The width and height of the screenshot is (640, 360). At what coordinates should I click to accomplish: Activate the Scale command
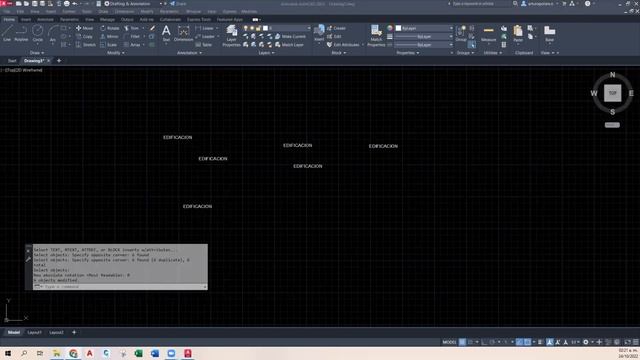(109, 44)
